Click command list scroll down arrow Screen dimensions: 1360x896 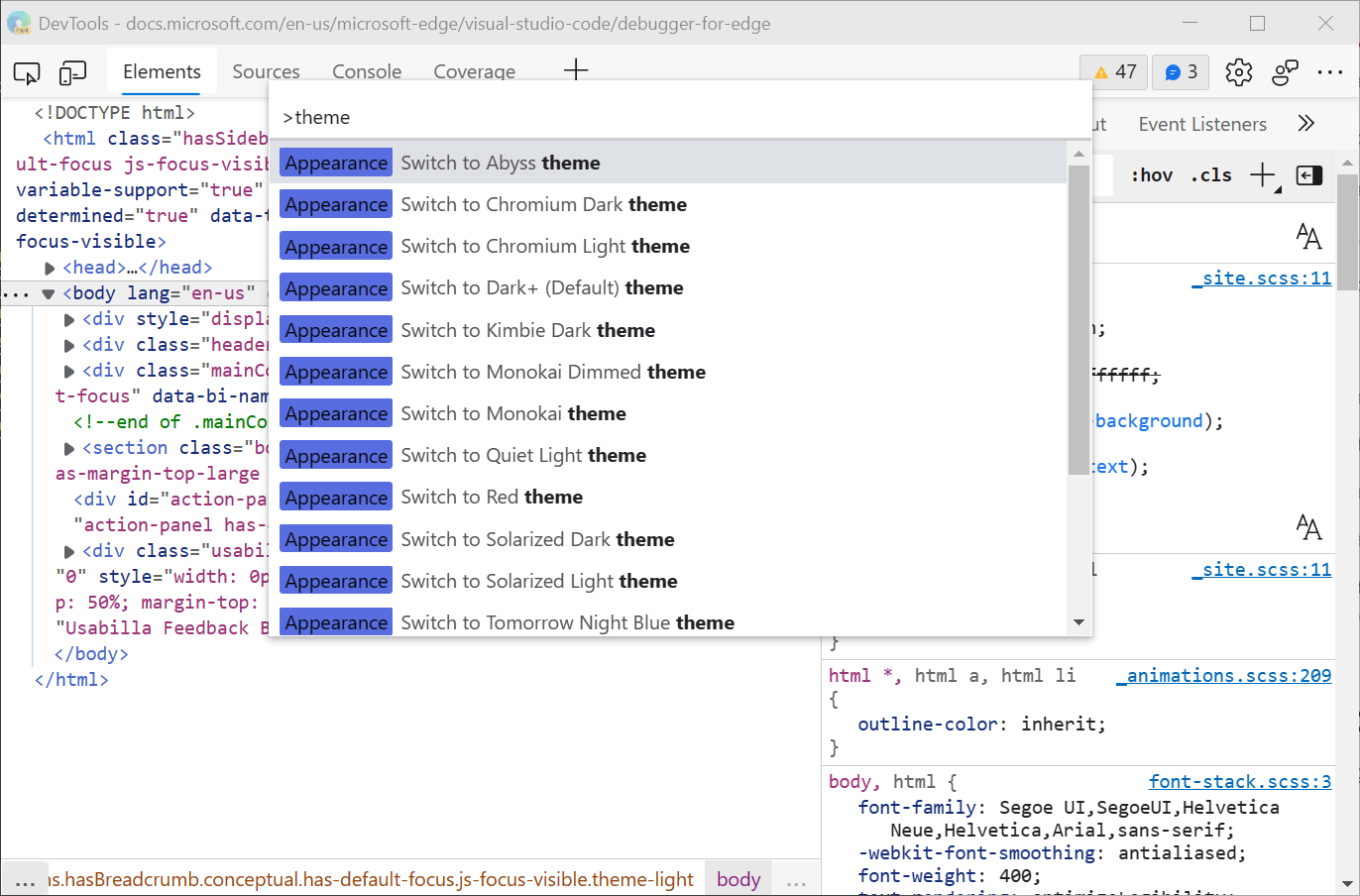pyautogui.click(x=1078, y=622)
